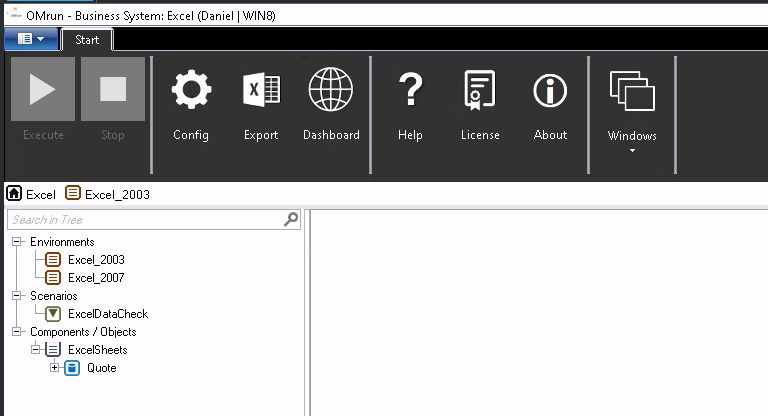
Task: Open the Dashboard globe icon
Action: [331, 89]
